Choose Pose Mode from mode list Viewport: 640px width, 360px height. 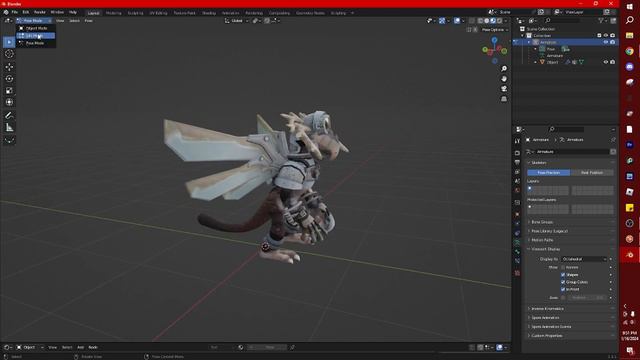(x=36, y=43)
